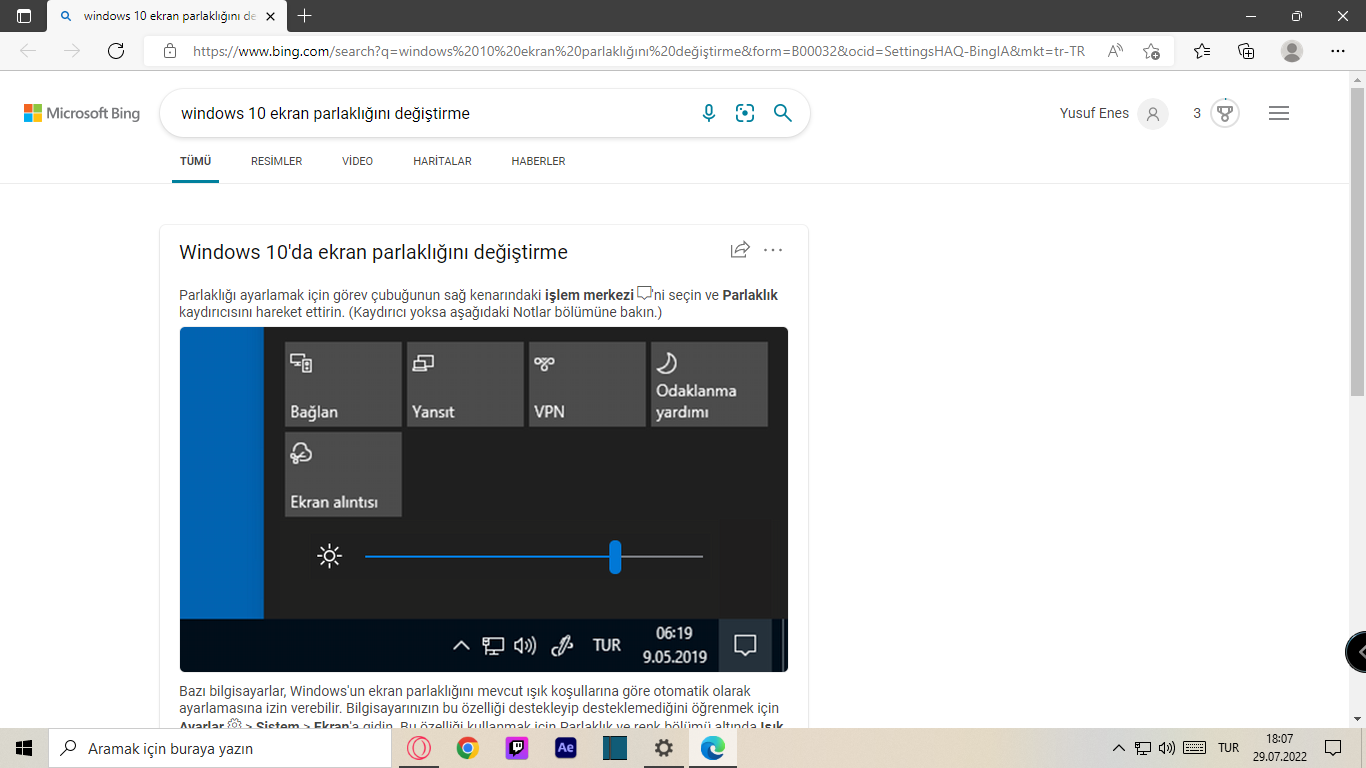This screenshot has width=1366, height=768.
Task: Share the brightness answer card
Action: (740, 250)
